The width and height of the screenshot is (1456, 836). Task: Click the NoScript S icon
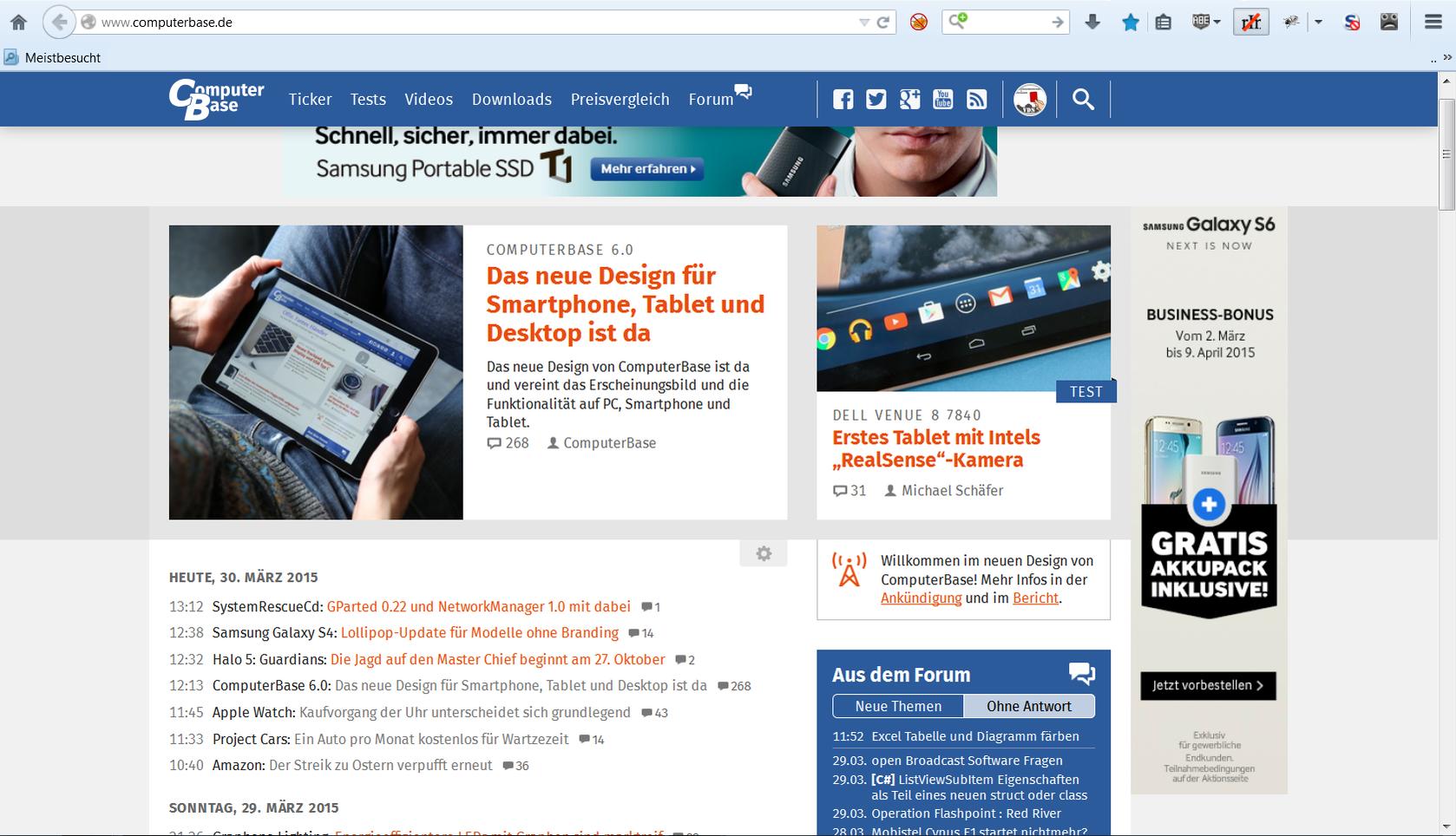pyautogui.click(x=1352, y=23)
